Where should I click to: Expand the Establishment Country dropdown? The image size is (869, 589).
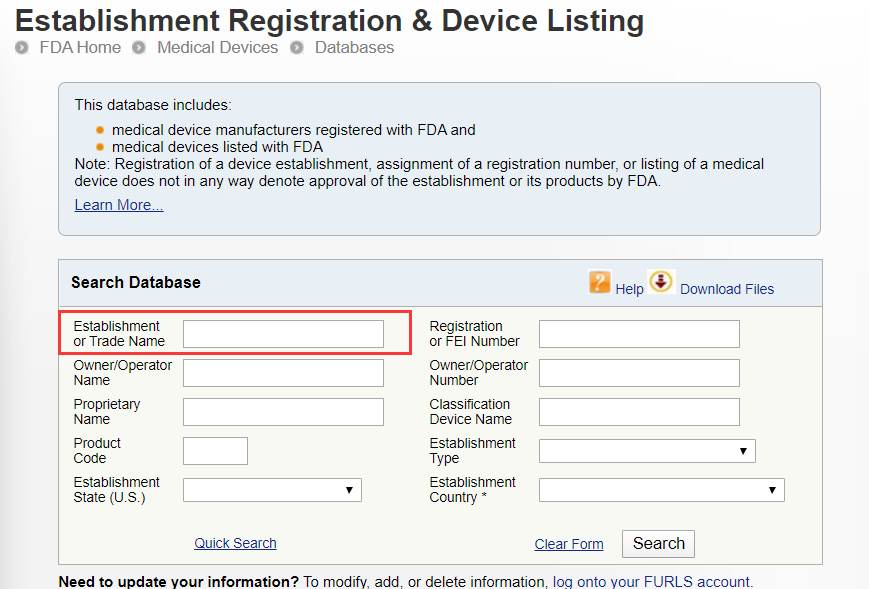click(x=661, y=490)
